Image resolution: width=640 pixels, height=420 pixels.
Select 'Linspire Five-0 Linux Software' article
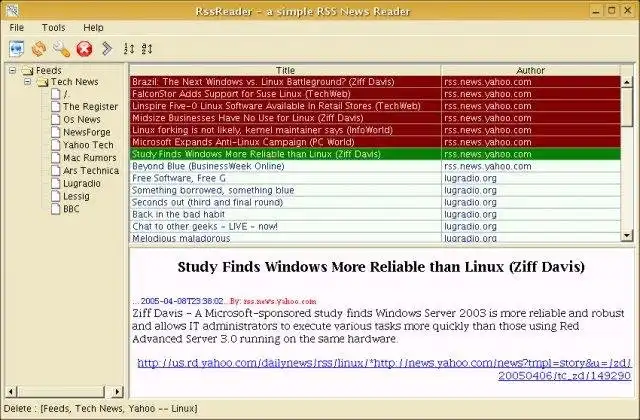[x=375, y=106]
